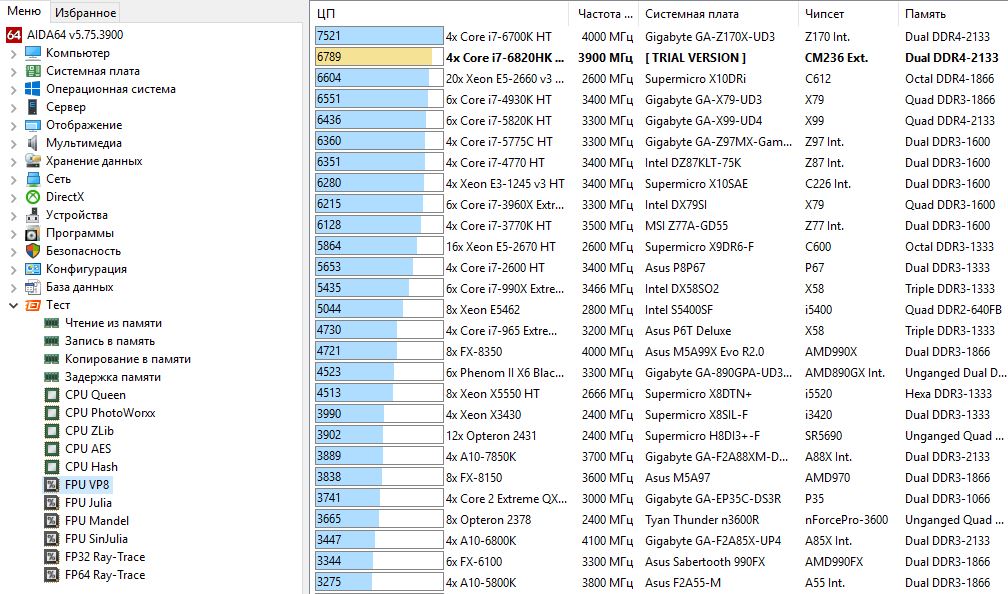The height and width of the screenshot is (594, 1008).
Task: Click the Сеть network icon
Action: click(x=33, y=179)
